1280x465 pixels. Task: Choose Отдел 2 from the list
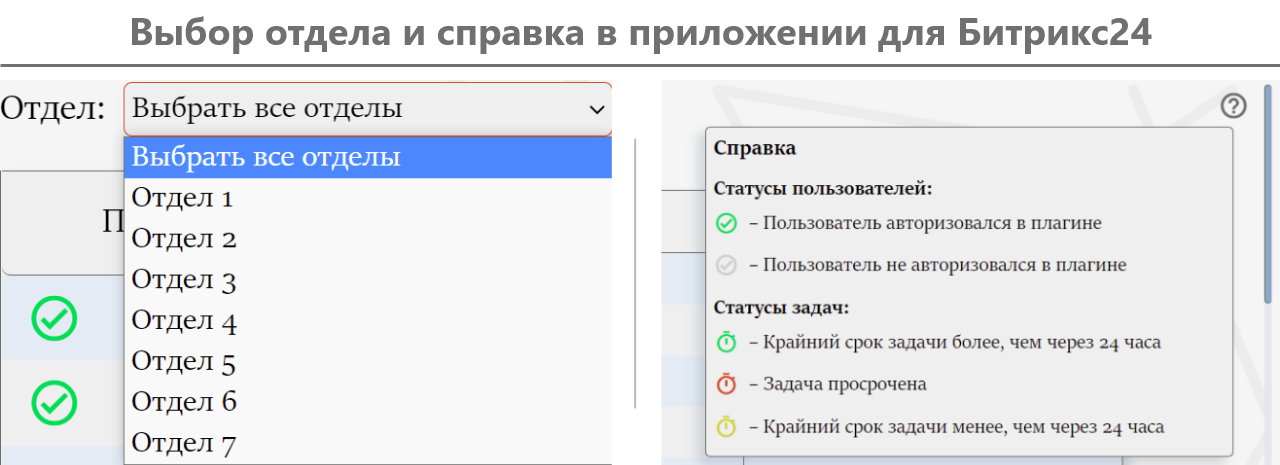[x=368, y=239]
